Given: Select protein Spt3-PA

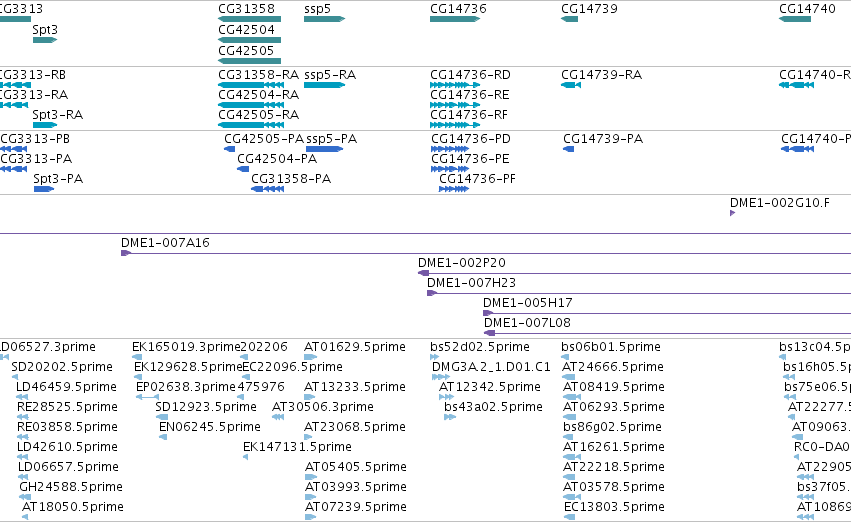Looking at the screenshot, I should 44,189.
